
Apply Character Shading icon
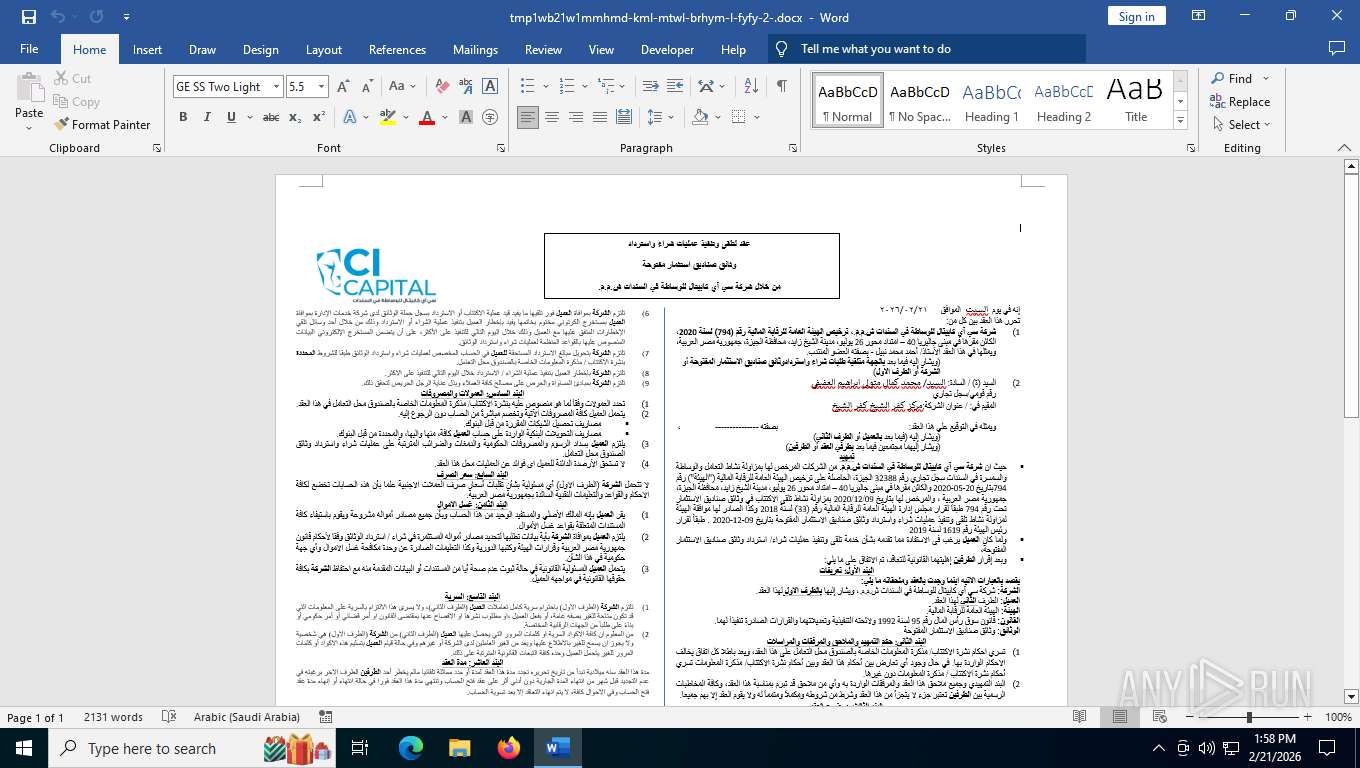click(467, 117)
